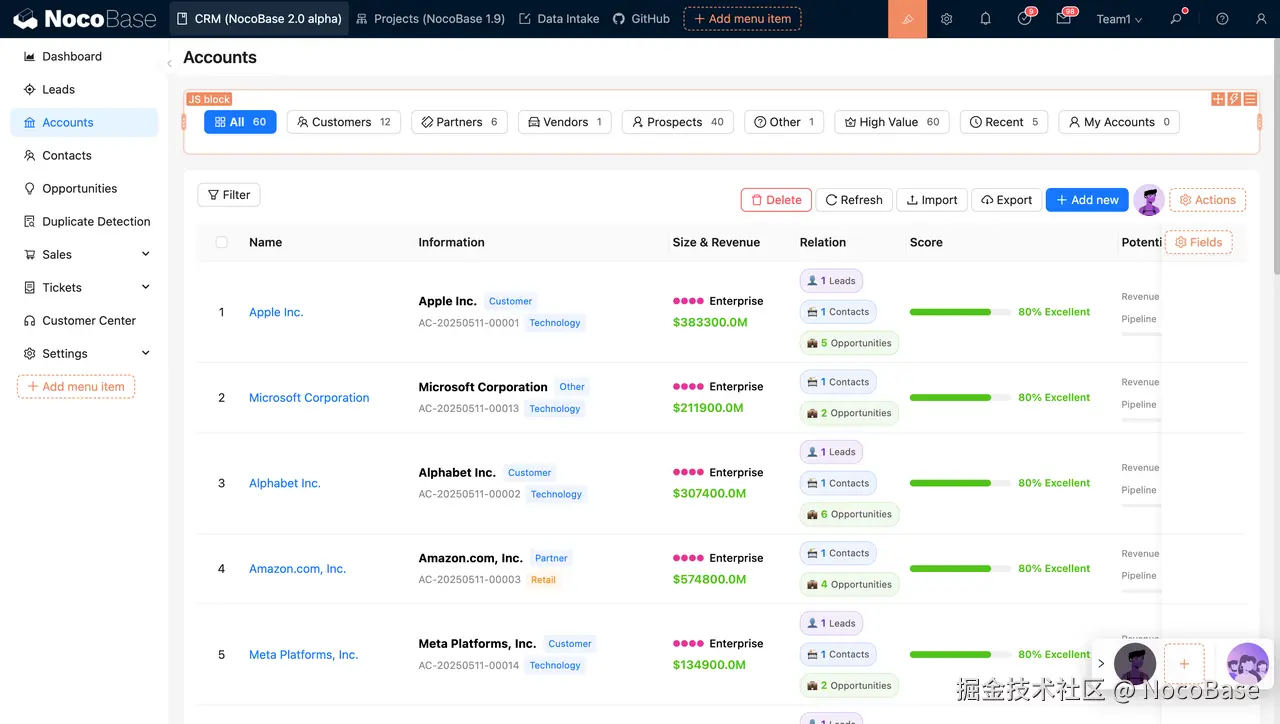This screenshot has width=1280, height=724.
Task: Switch to CRM (NocoBase 2.0 alpha) tab
Action: click(259, 19)
